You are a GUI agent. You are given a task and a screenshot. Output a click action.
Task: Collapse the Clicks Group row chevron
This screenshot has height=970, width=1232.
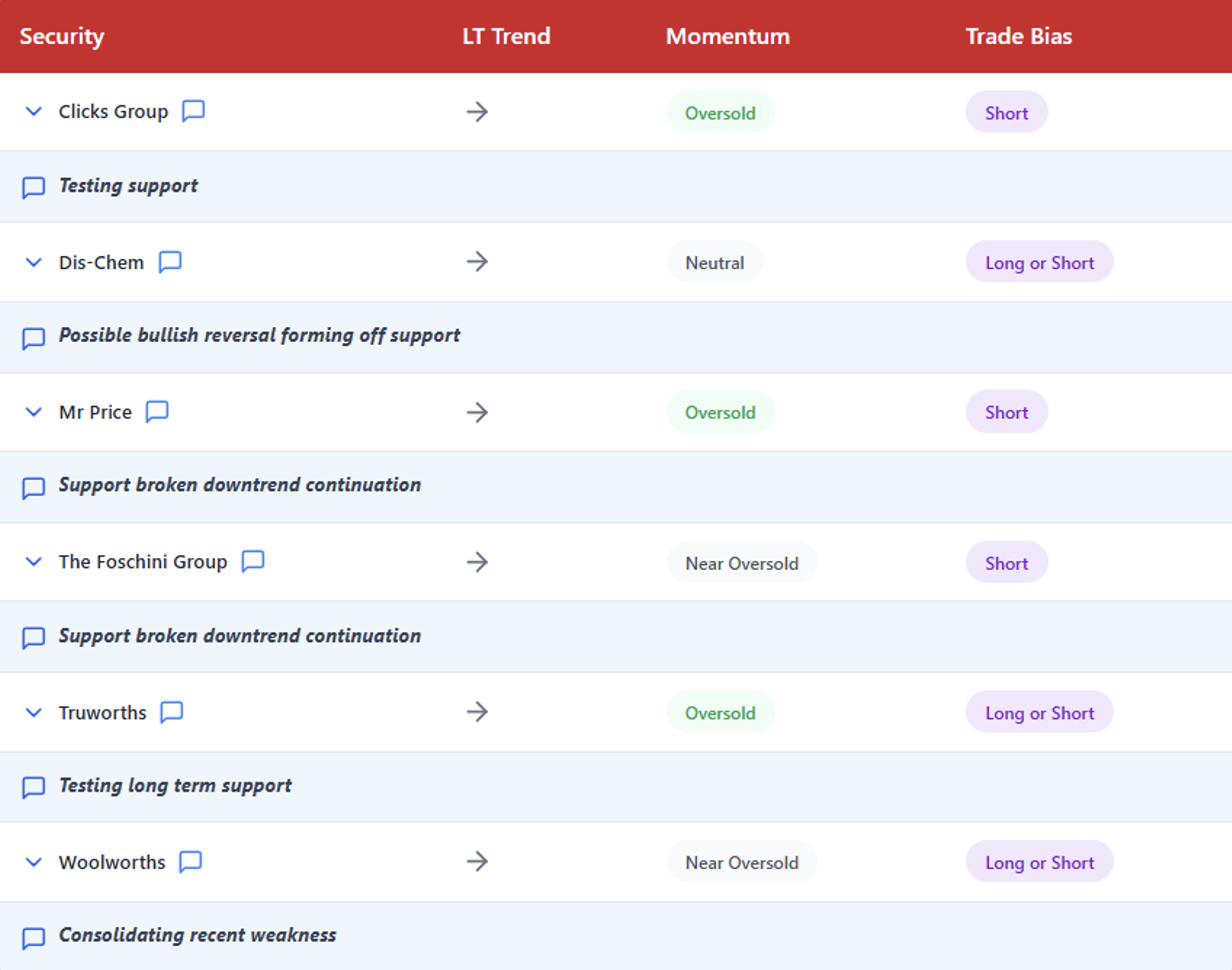34,112
